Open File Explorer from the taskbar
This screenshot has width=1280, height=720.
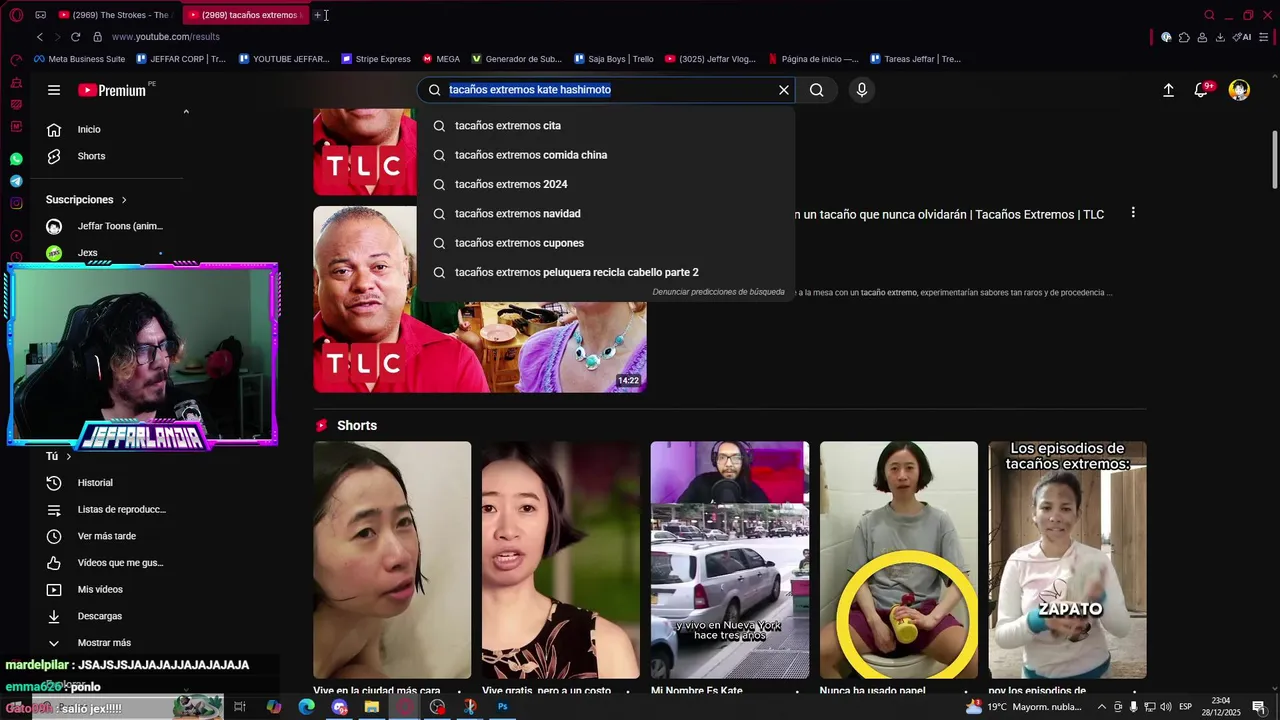point(372,707)
